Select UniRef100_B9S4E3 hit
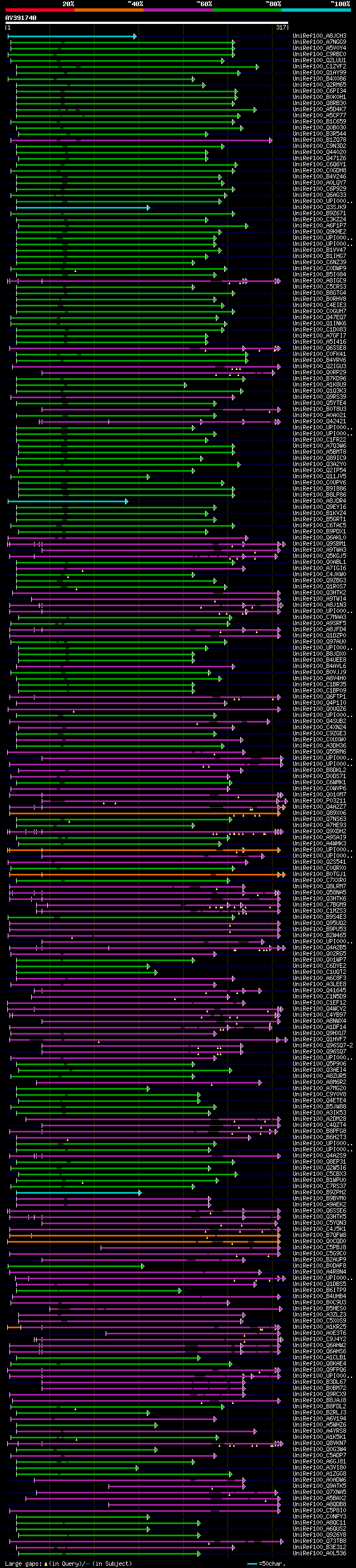The height and width of the screenshot is (1568, 356). 319,917
